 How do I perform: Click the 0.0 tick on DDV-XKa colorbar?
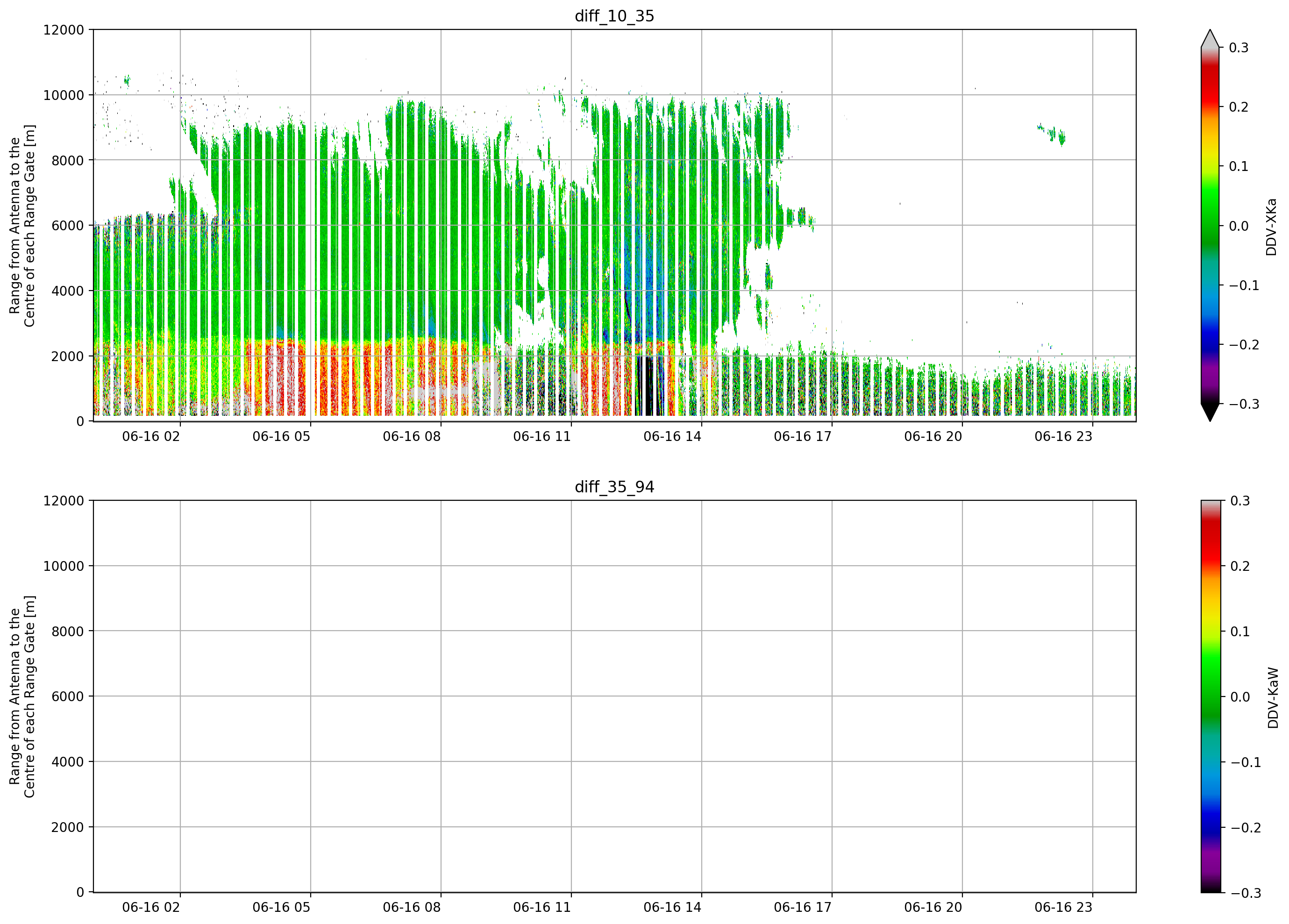(x=1239, y=226)
